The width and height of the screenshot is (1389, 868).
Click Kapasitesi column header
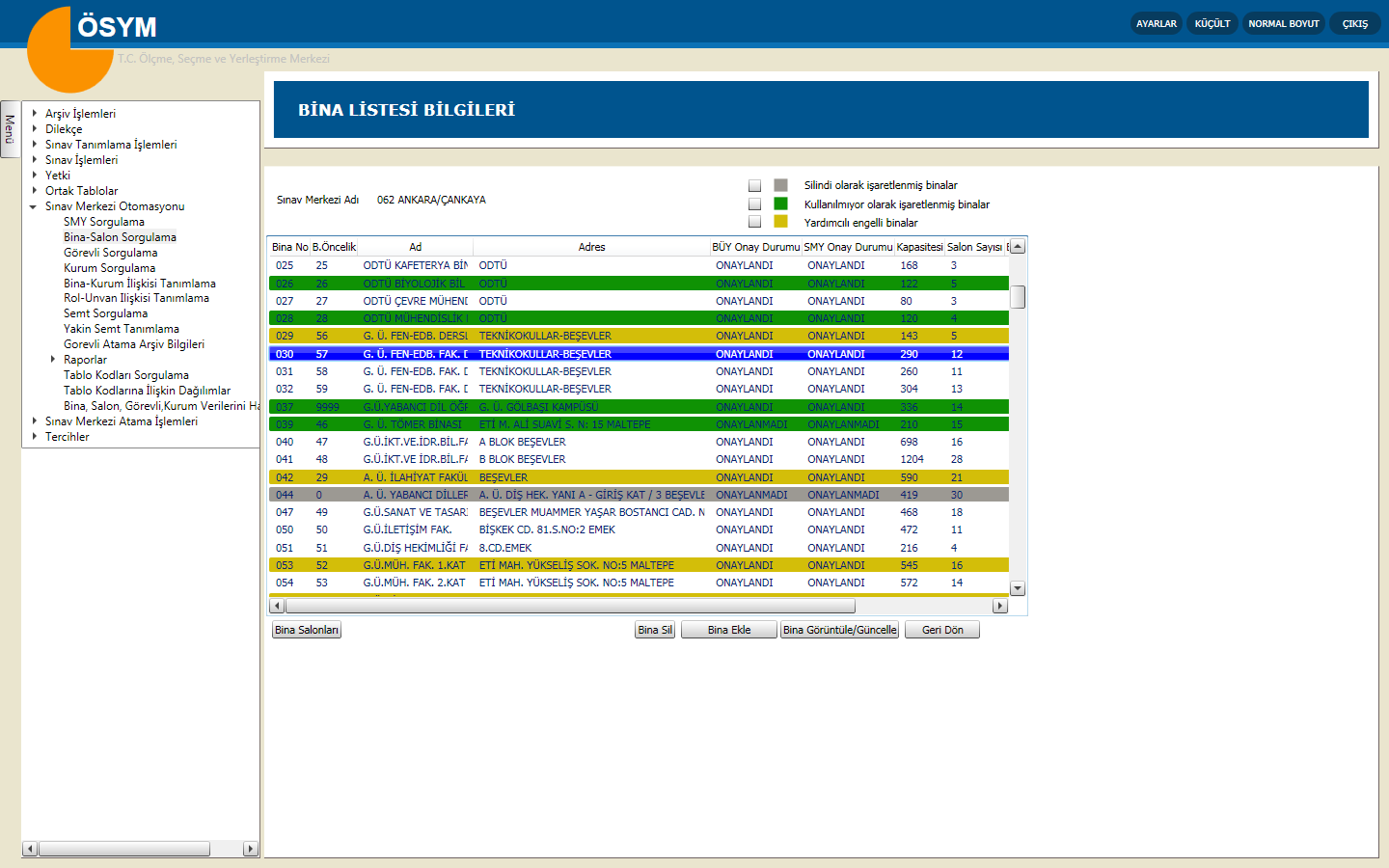click(919, 247)
